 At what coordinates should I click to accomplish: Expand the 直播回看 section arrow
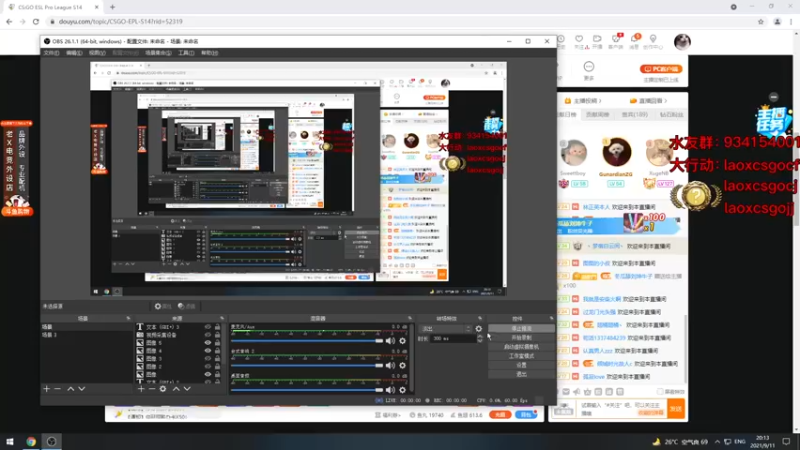[666, 101]
